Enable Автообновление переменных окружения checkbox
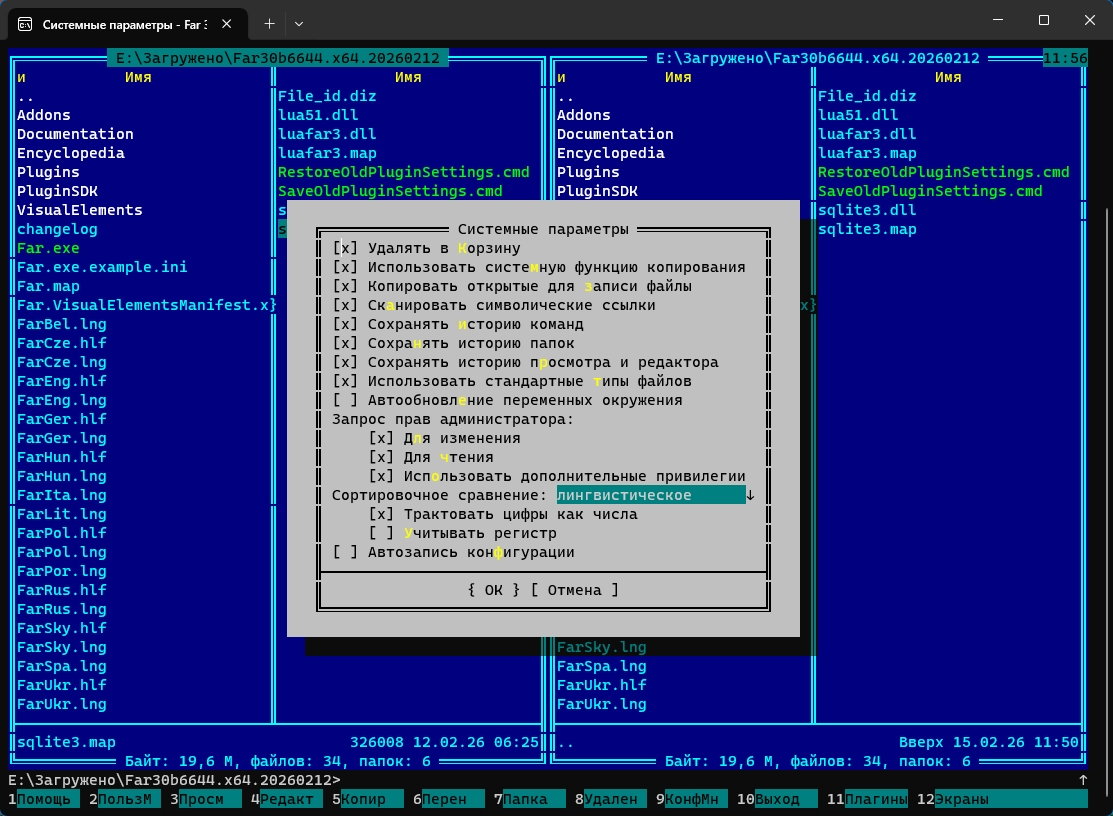This screenshot has width=1113, height=816. 344,401
